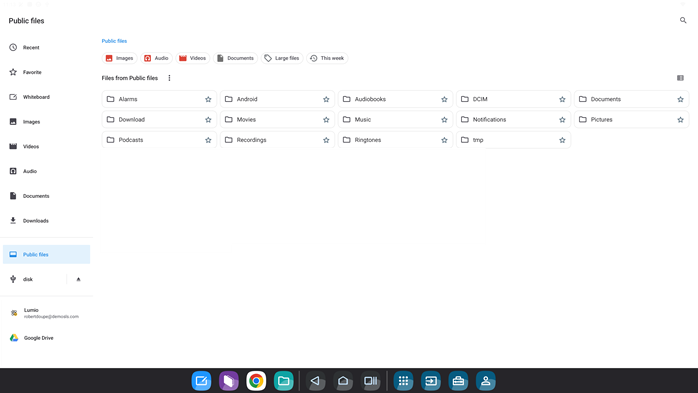This screenshot has height=393, width=698.
Task: Open the DCIM folder
Action: (513, 99)
